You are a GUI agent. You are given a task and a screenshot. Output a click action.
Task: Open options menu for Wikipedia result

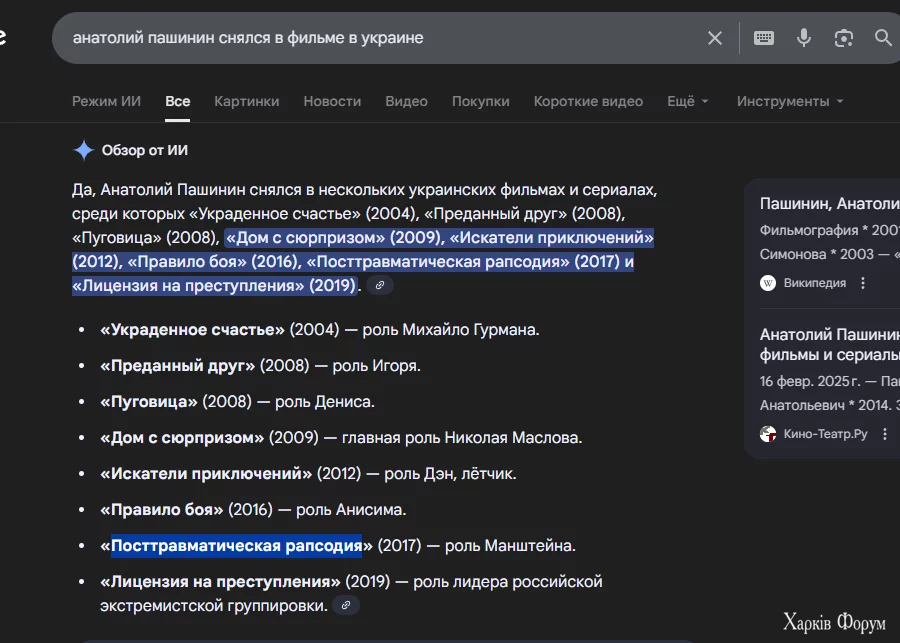point(863,283)
